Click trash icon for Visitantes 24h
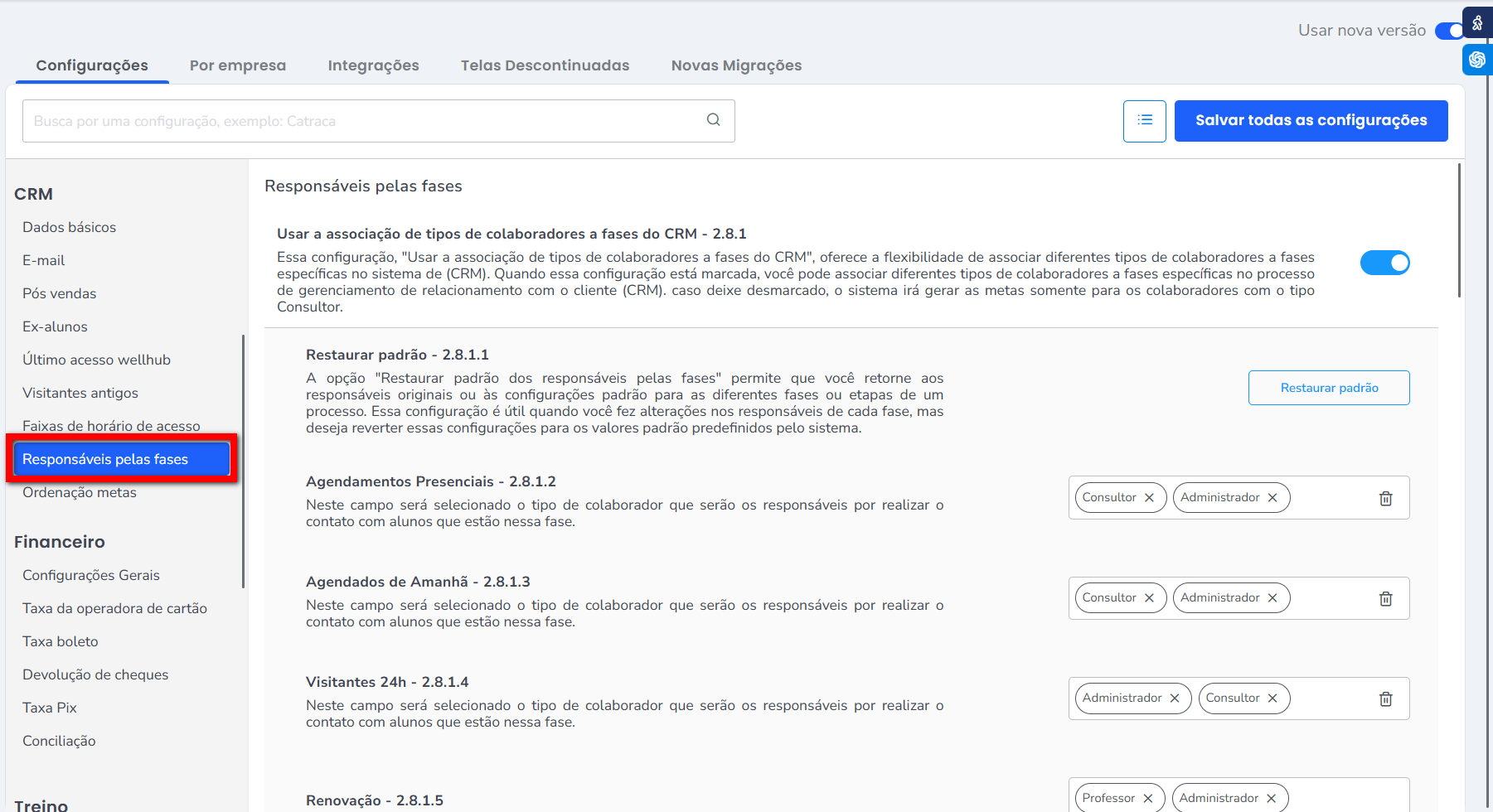 point(1385,698)
